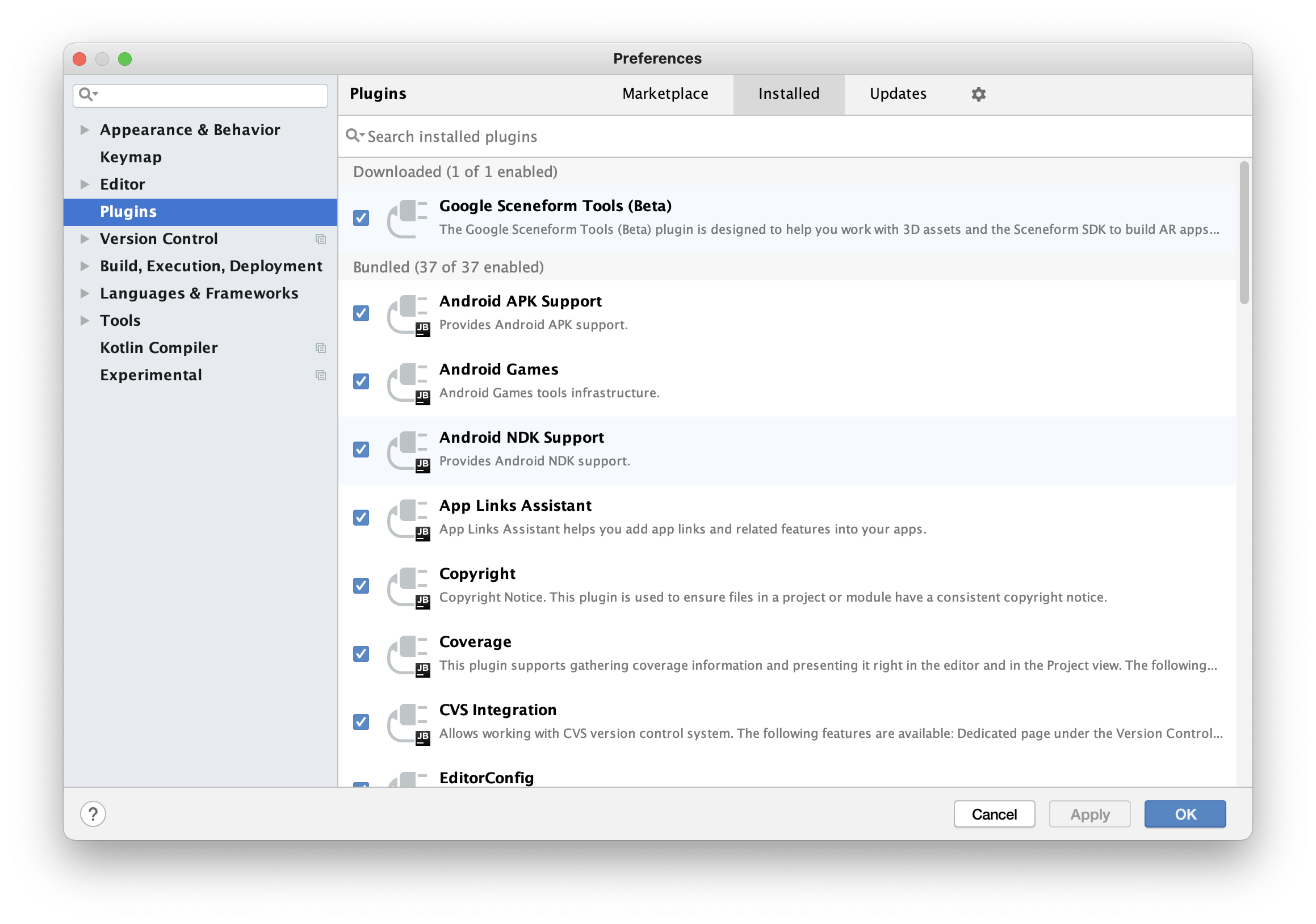Click the CVS Integration plugin icon
Image resolution: width=1316 pixels, height=924 pixels.
(x=408, y=723)
